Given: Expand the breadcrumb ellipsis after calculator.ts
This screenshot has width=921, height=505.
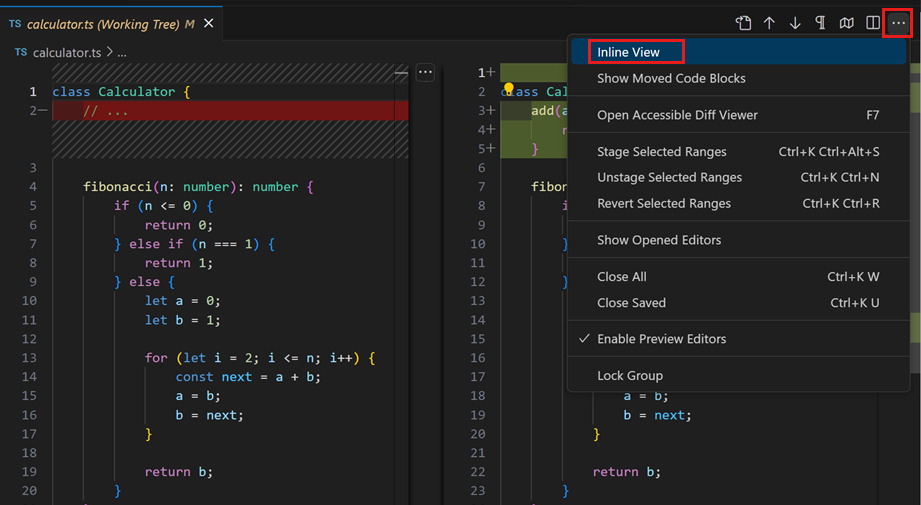Looking at the screenshot, I should (x=122, y=52).
